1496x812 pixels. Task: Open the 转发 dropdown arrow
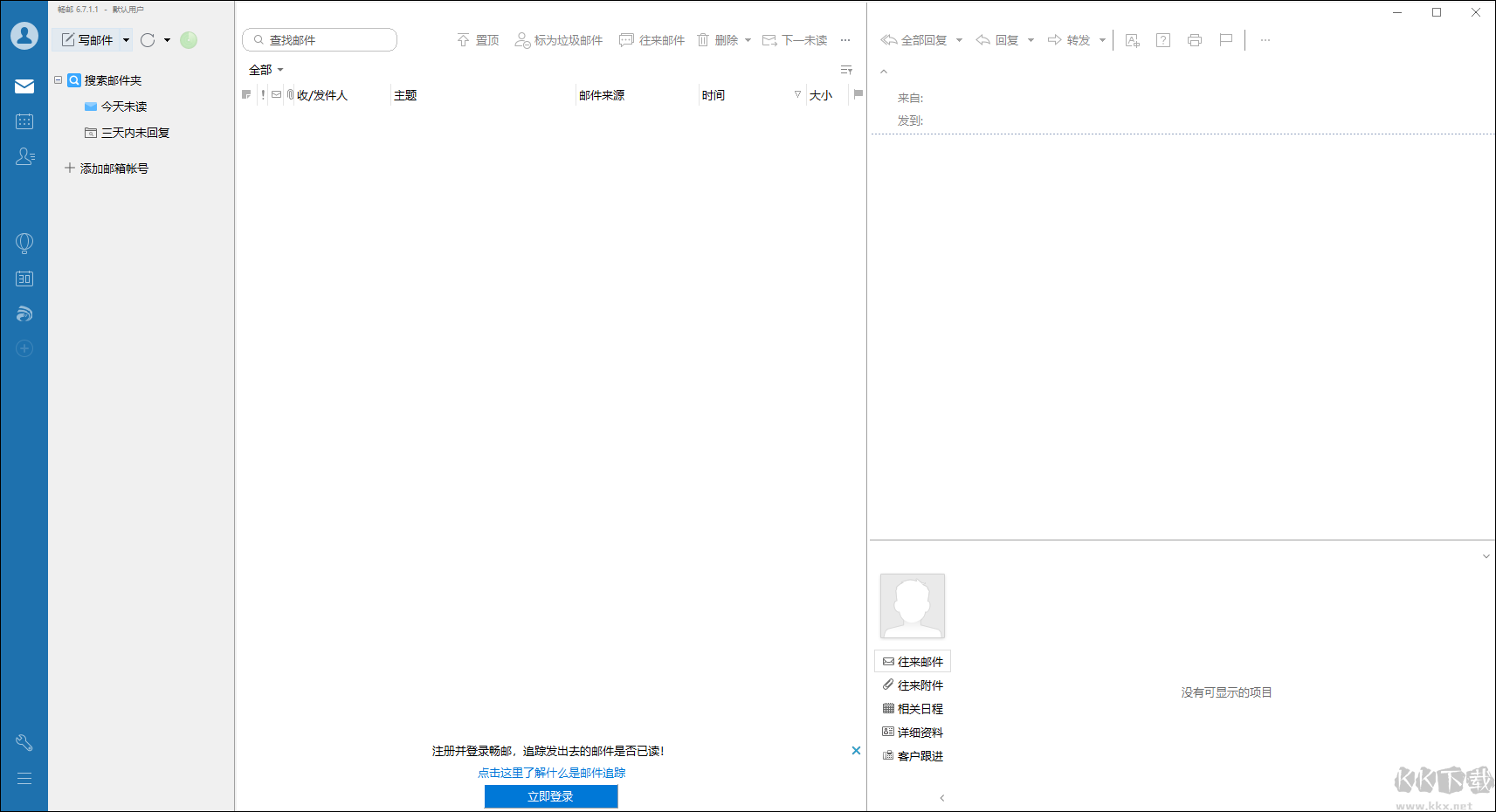(1102, 40)
